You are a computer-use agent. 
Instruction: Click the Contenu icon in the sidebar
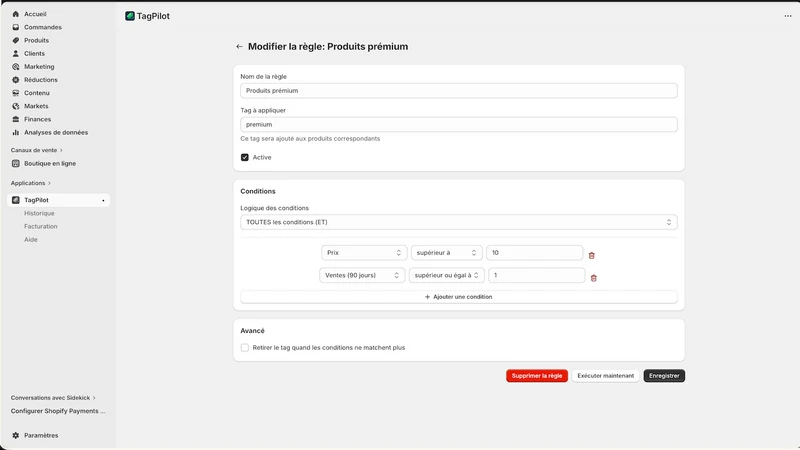click(x=16, y=93)
